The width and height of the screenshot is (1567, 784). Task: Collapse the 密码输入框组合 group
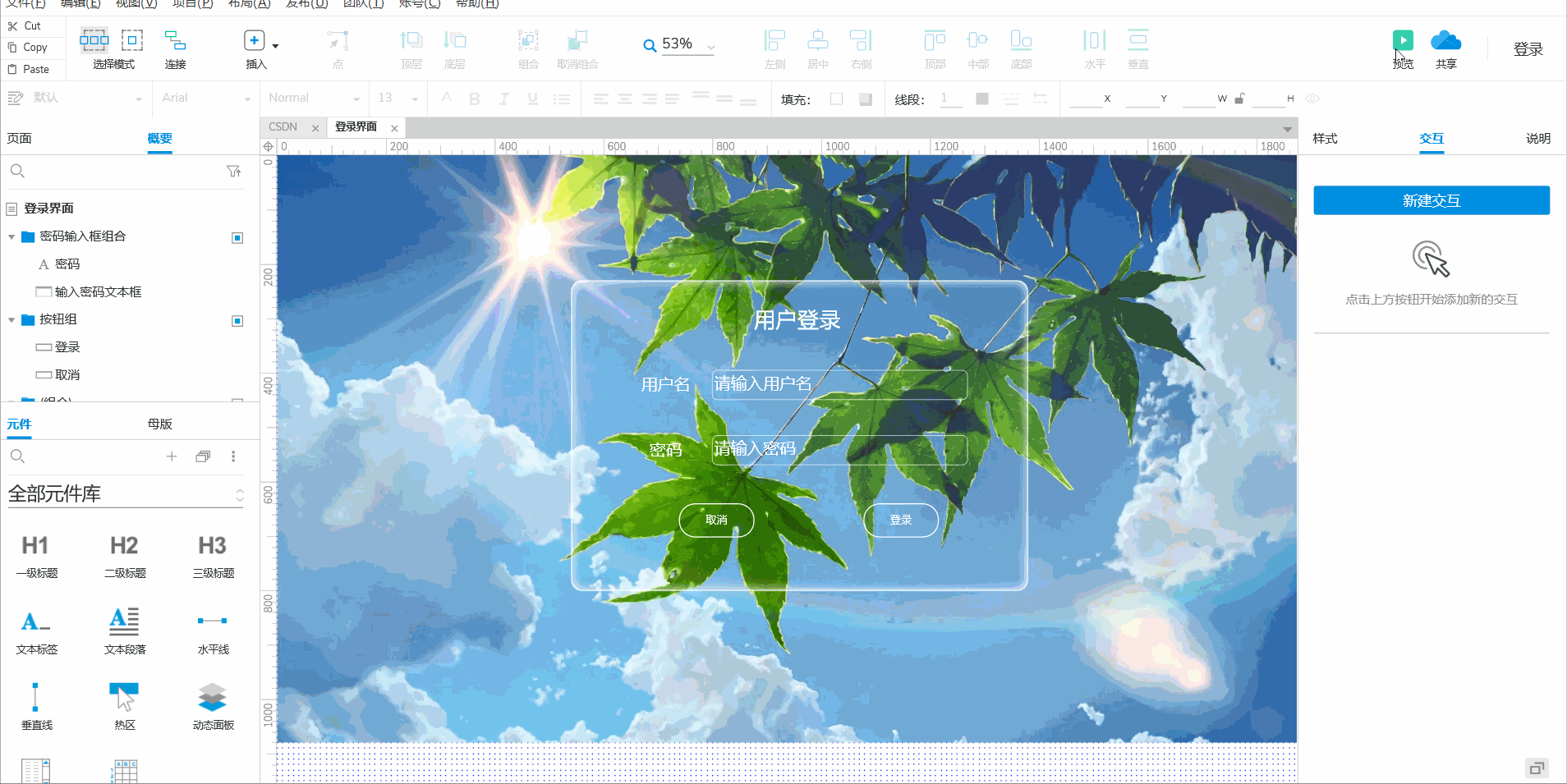pos(11,237)
